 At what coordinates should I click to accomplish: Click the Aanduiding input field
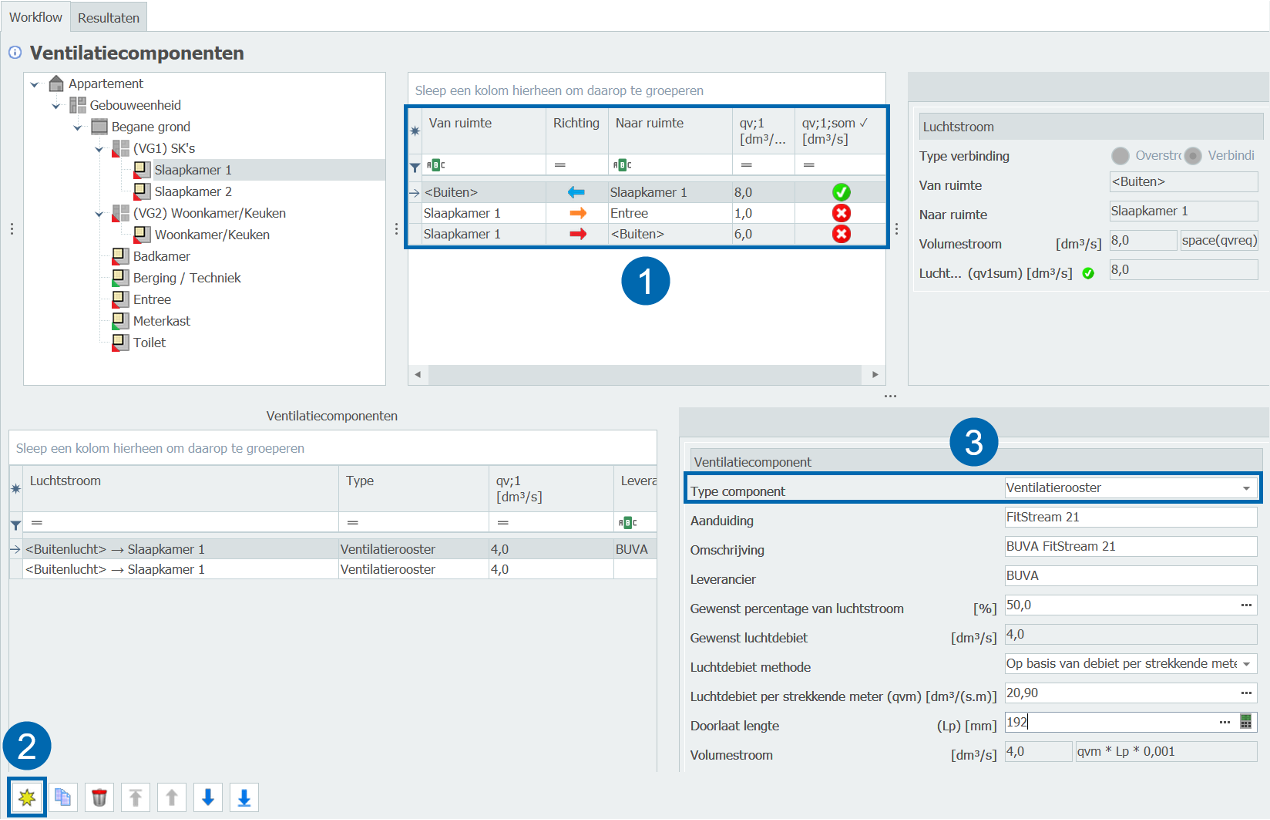pyautogui.click(x=1129, y=518)
